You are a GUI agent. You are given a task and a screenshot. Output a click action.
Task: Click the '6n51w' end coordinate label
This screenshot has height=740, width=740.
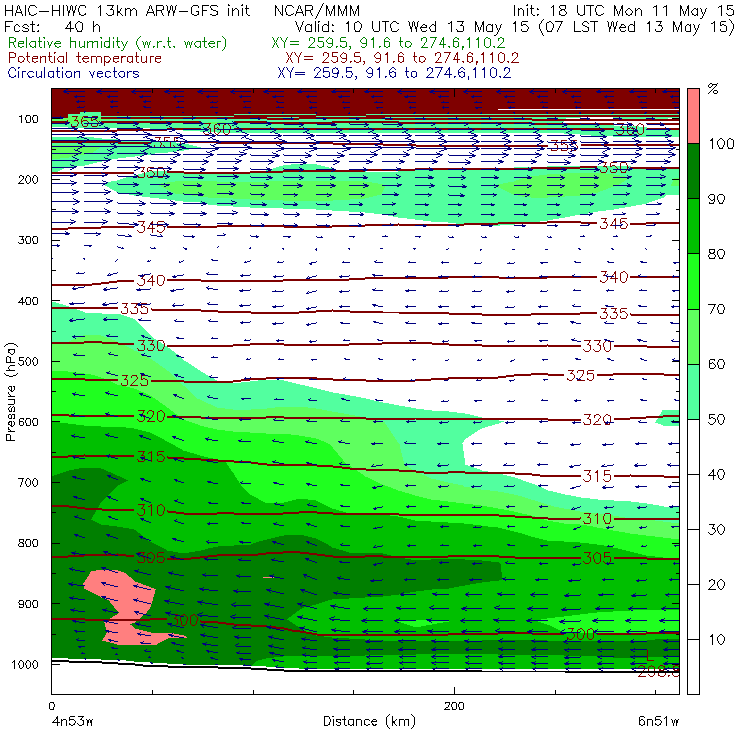[658, 722]
